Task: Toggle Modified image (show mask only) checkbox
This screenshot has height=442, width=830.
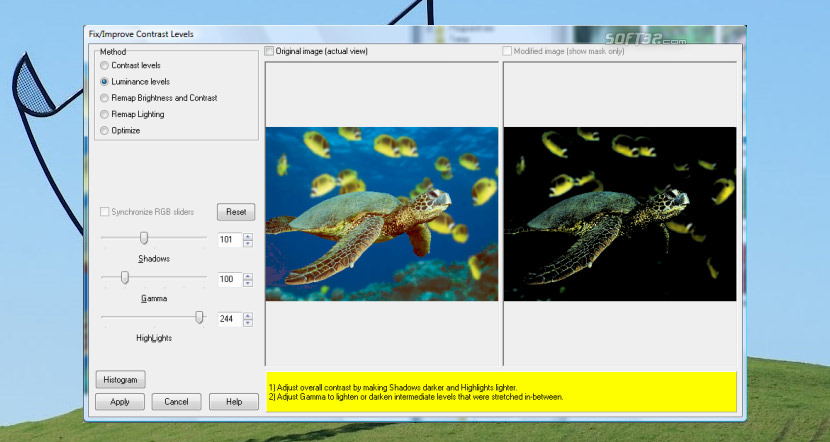Action: tap(507, 51)
